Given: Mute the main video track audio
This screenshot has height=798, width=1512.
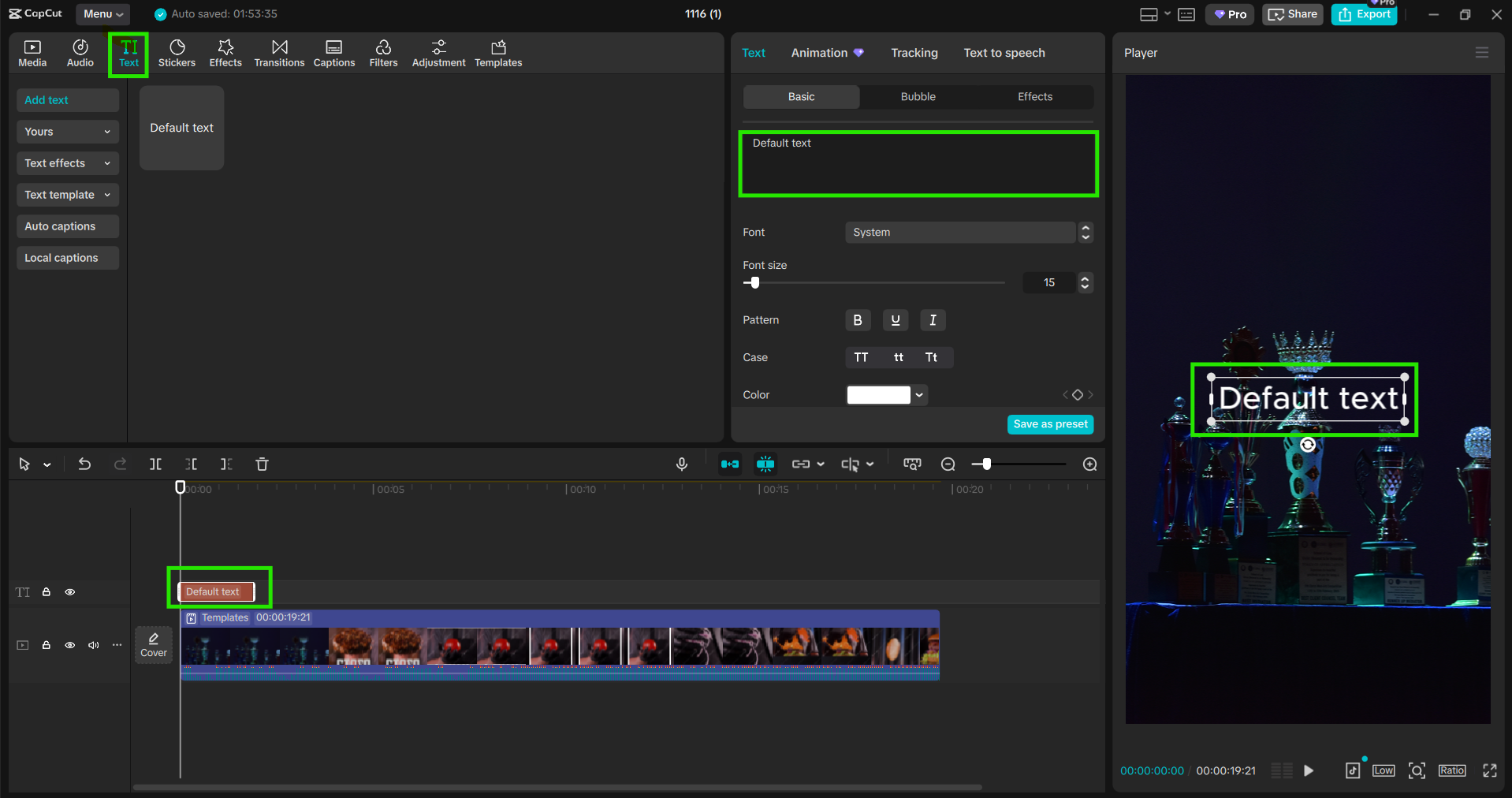Looking at the screenshot, I should 94,645.
